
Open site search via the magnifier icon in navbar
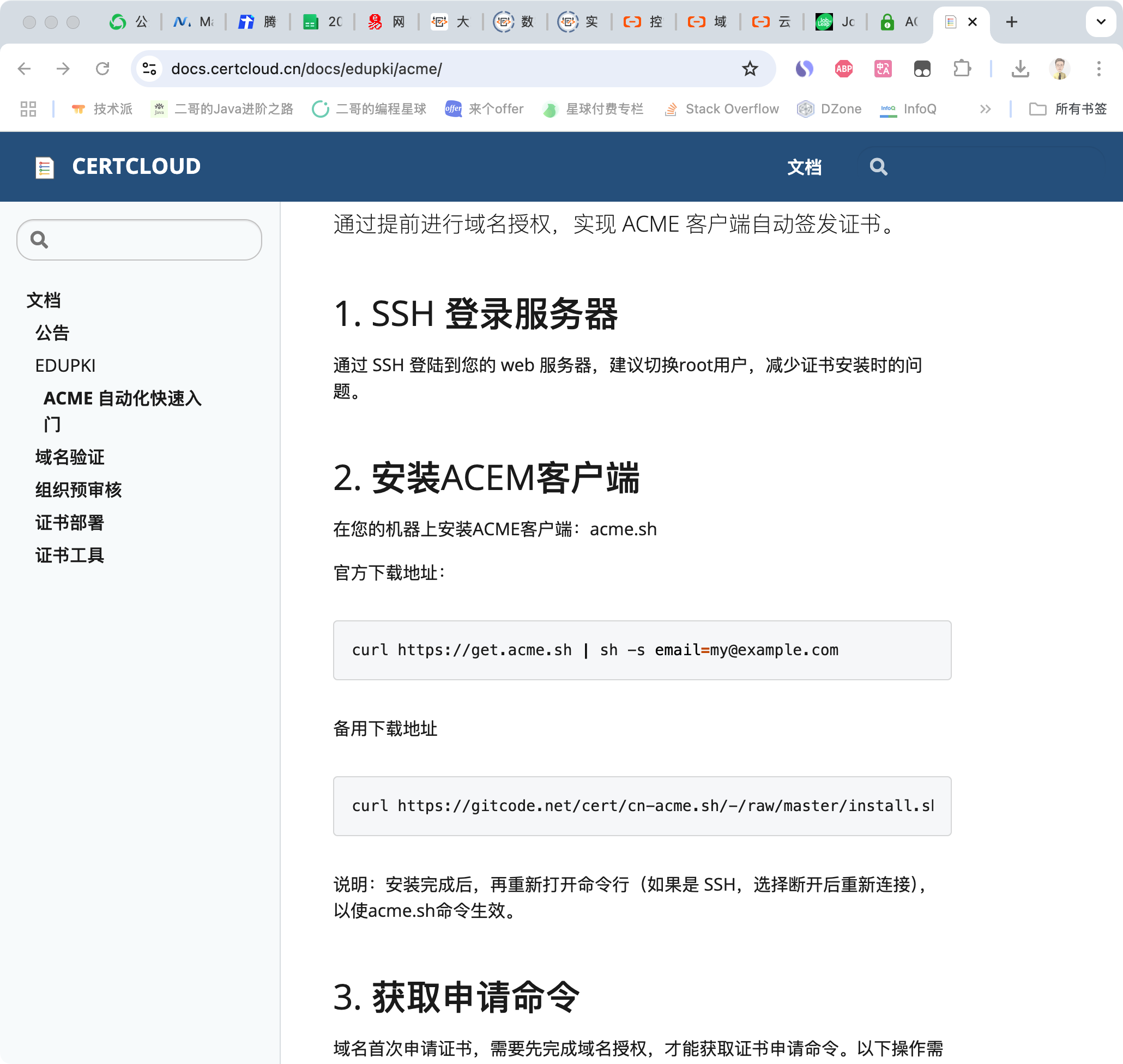878,167
